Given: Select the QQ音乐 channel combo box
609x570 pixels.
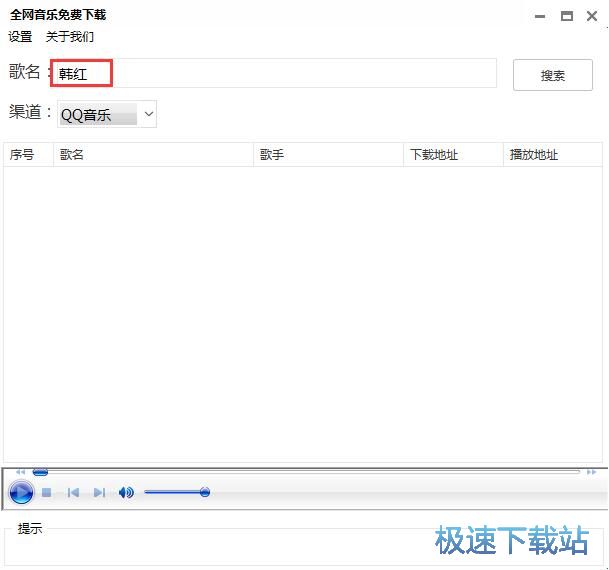Looking at the screenshot, I should 107,114.
